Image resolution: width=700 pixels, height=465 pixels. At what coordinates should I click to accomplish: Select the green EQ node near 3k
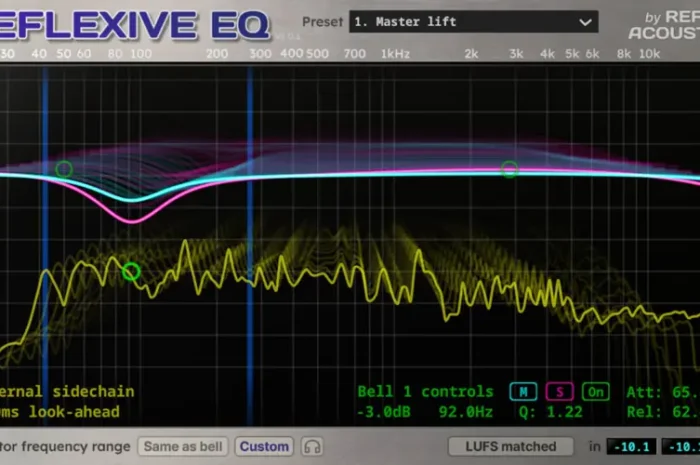pos(509,169)
